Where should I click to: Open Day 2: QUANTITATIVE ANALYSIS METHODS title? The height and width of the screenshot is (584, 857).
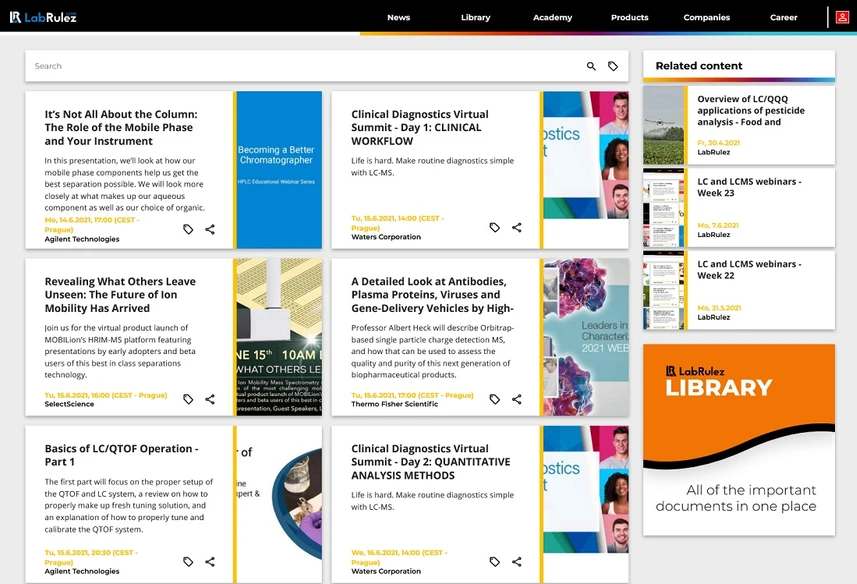[431, 462]
